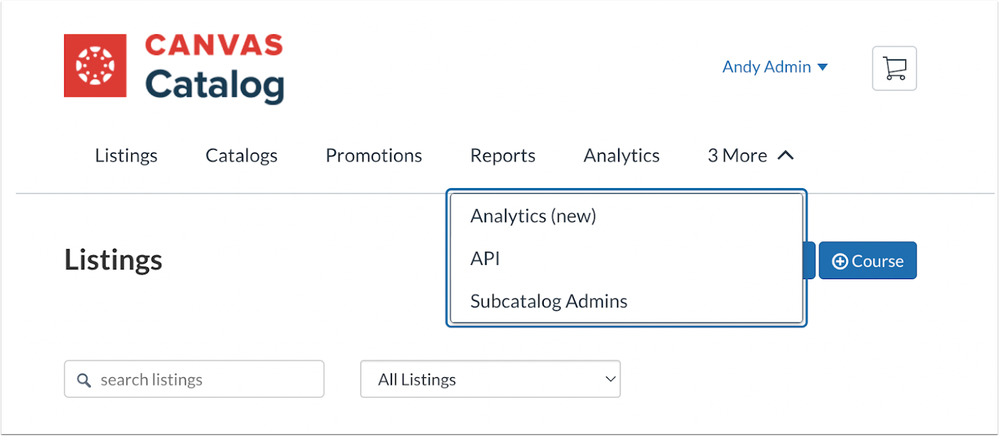Click the red Canvas logo icon

click(95, 66)
